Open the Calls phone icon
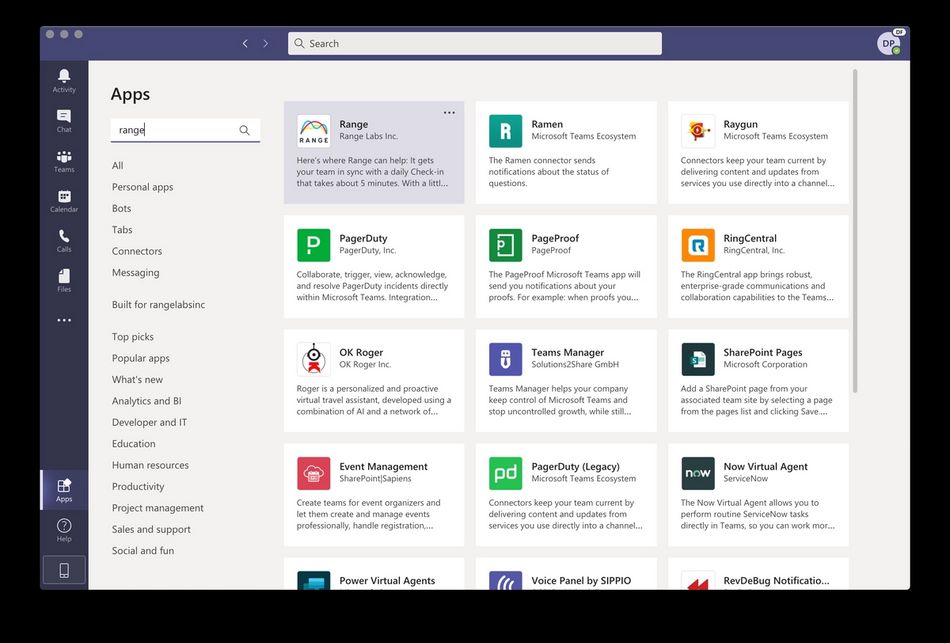The image size is (950, 643). 64,236
